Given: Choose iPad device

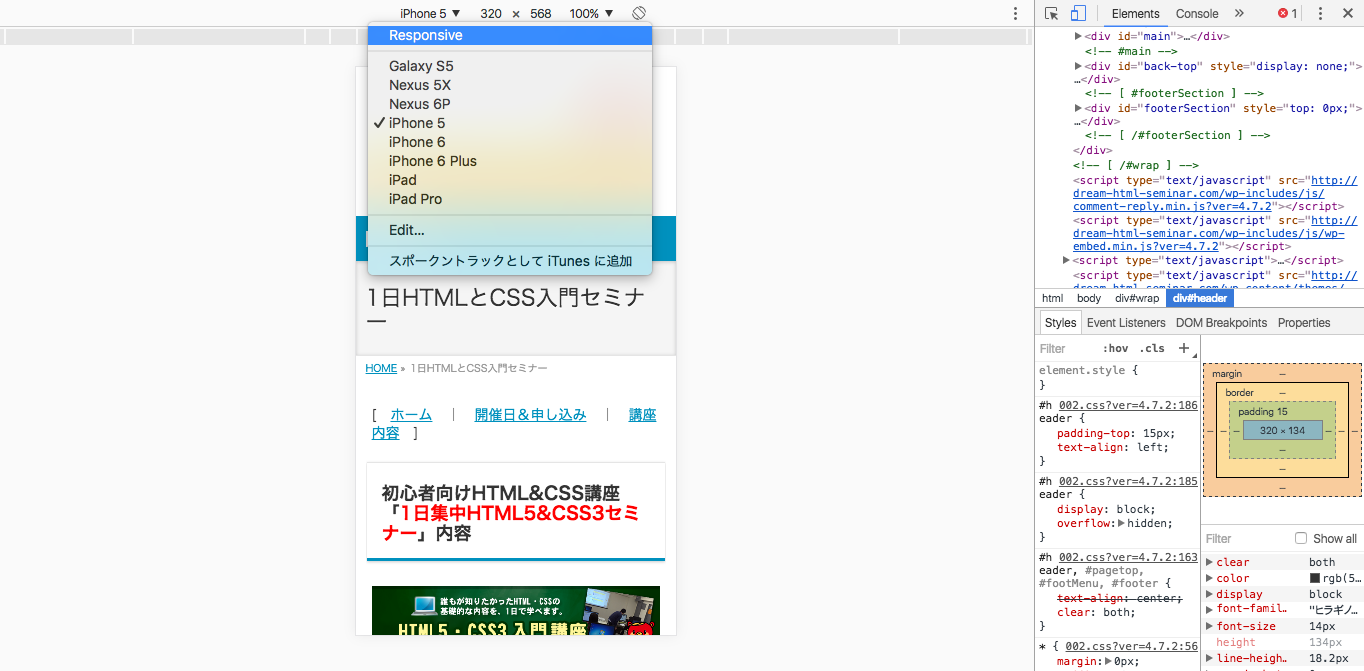Looking at the screenshot, I should pyautogui.click(x=509, y=180).
